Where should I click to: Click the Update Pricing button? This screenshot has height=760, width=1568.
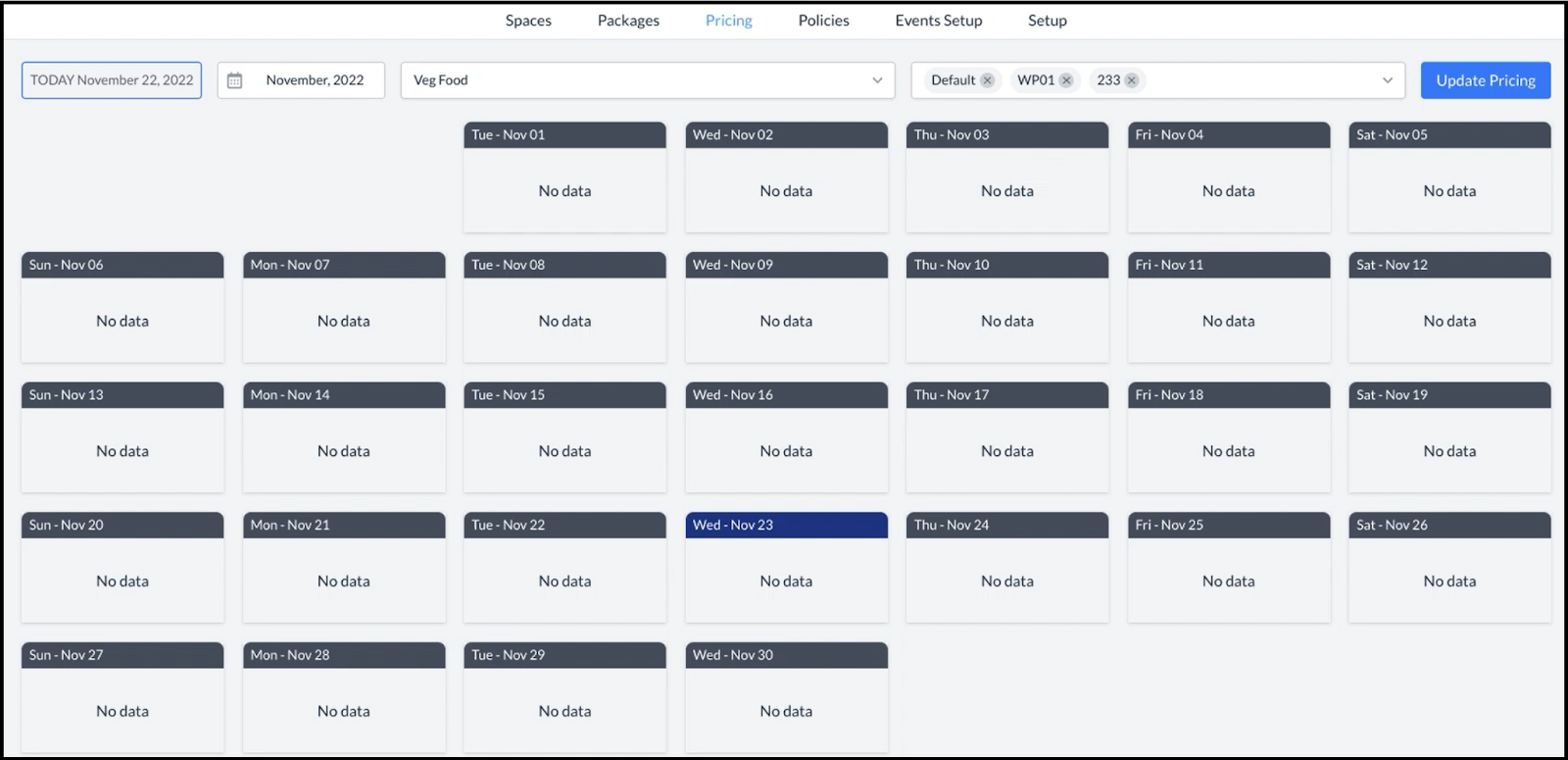click(1485, 80)
